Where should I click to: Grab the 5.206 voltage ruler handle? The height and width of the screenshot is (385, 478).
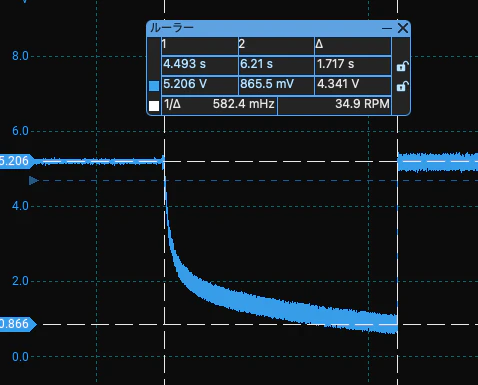17,161
